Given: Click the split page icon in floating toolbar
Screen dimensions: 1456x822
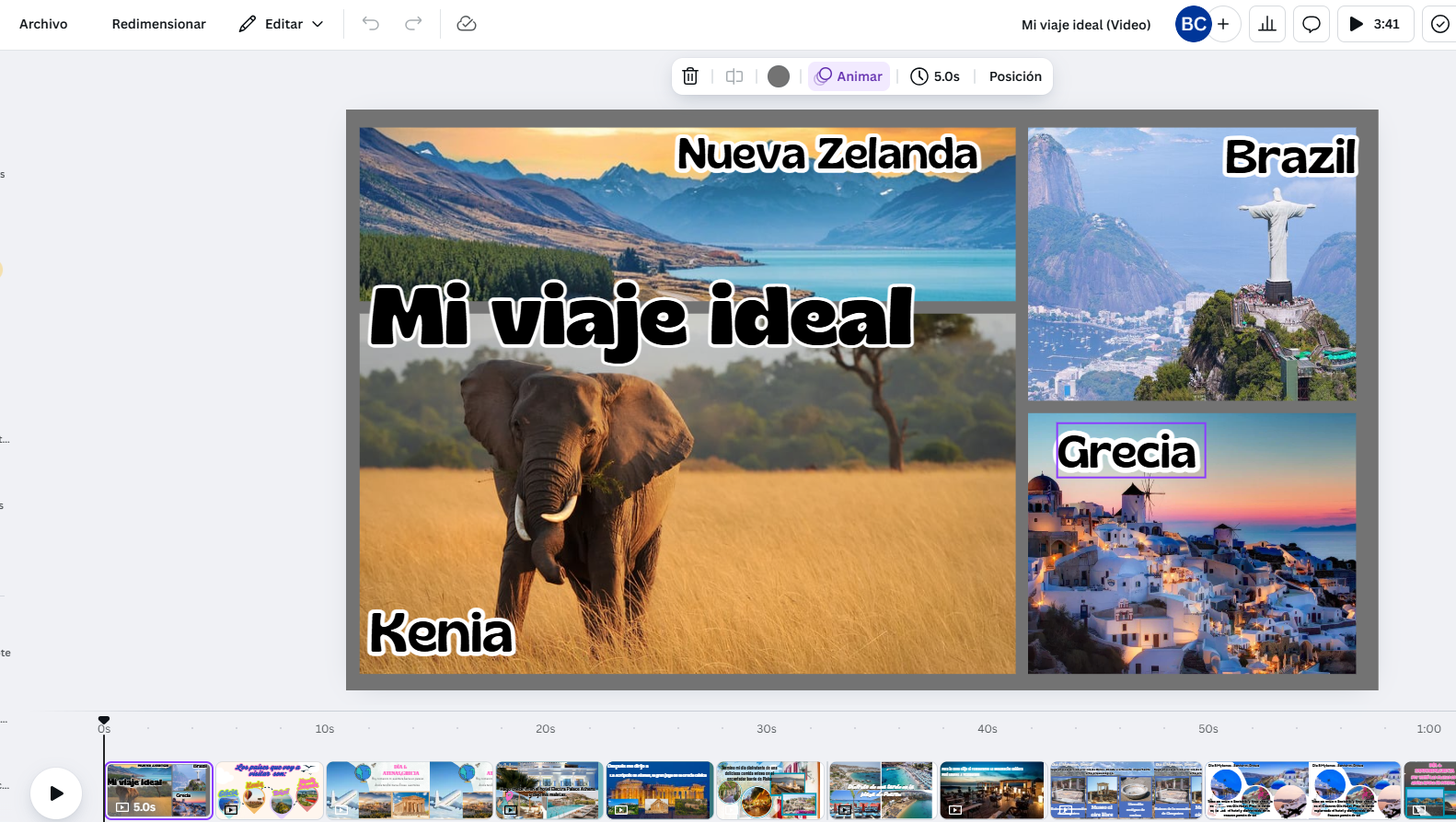Looking at the screenshot, I should tap(734, 76).
